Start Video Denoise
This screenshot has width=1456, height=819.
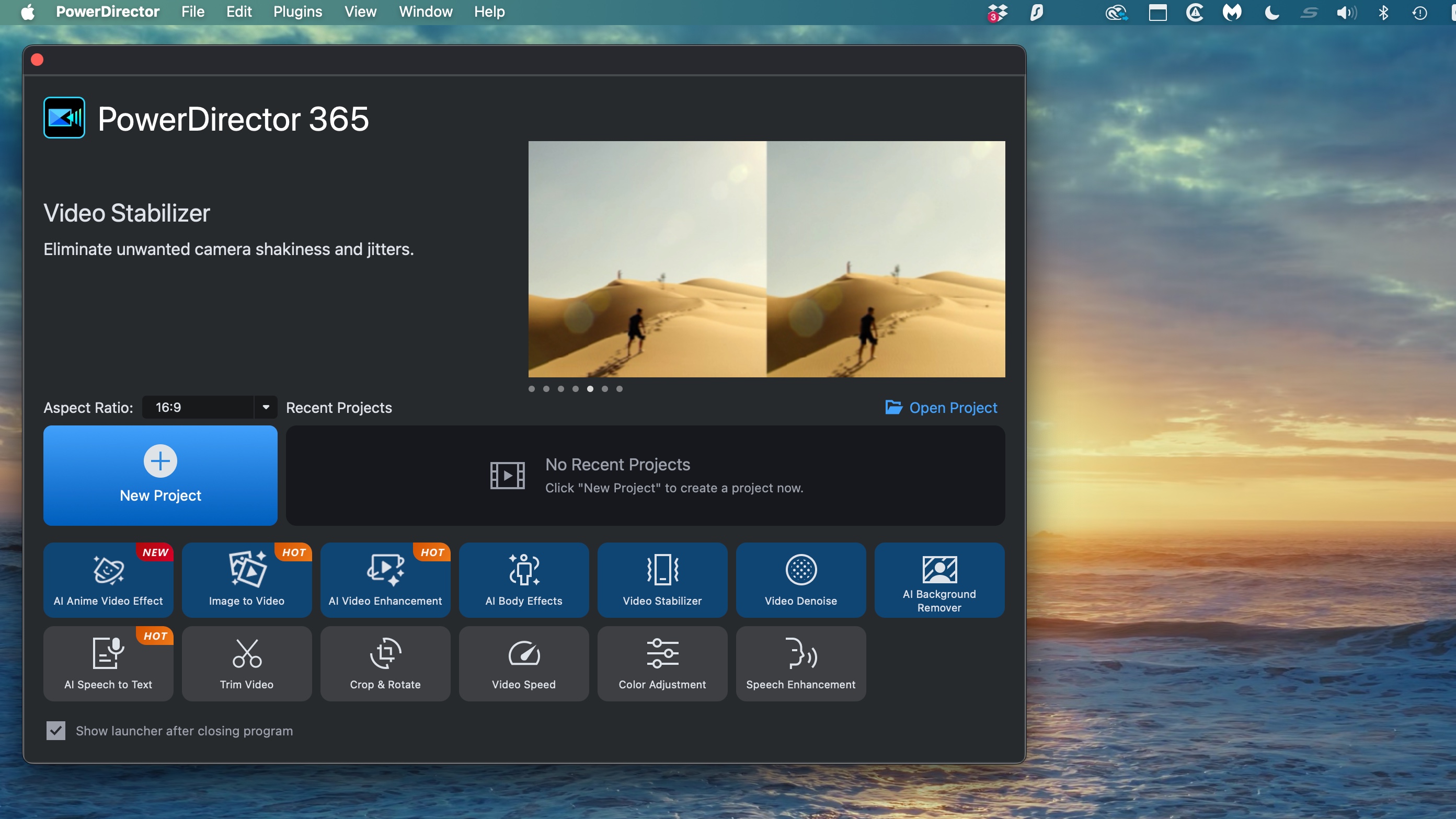coord(800,580)
